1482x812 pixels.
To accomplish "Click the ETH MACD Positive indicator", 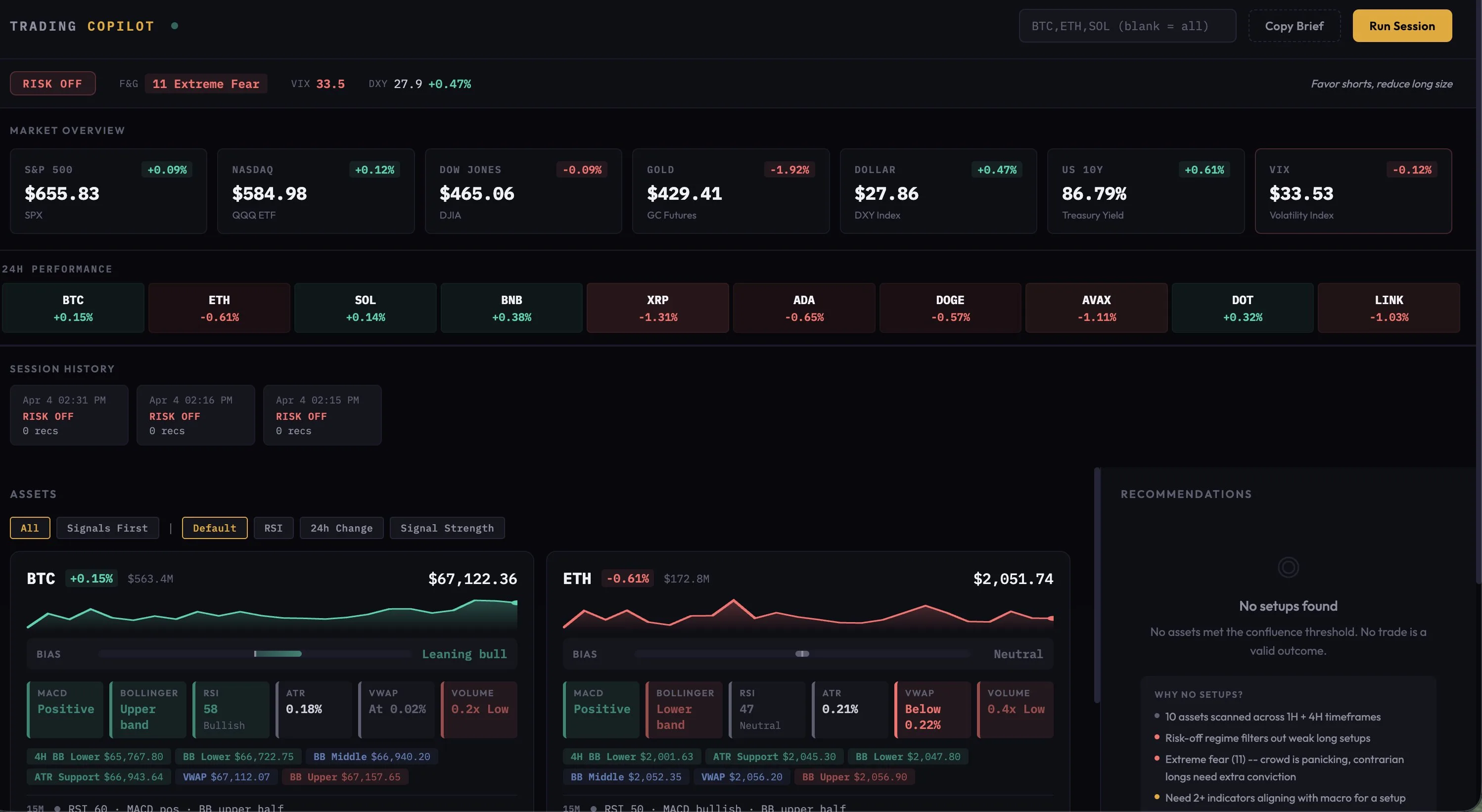I will click(x=601, y=710).
